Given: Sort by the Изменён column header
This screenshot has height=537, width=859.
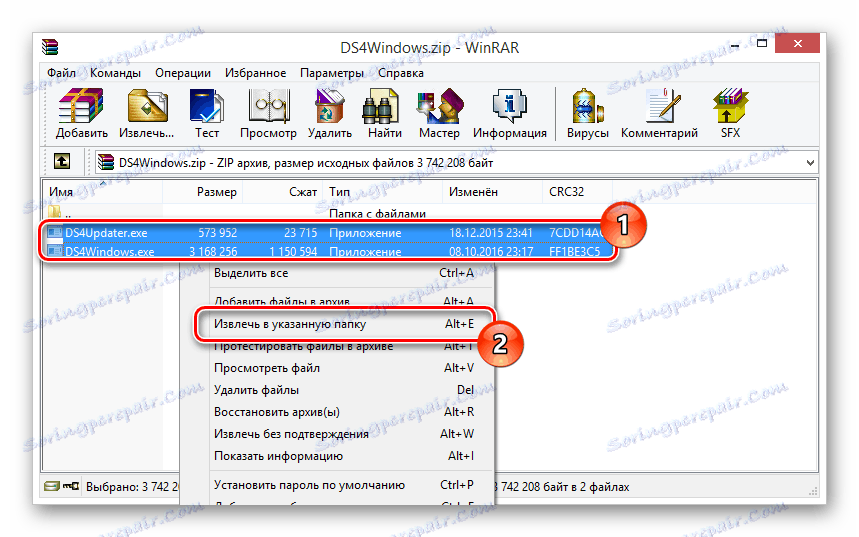Looking at the screenshot, I should point(493,192).
